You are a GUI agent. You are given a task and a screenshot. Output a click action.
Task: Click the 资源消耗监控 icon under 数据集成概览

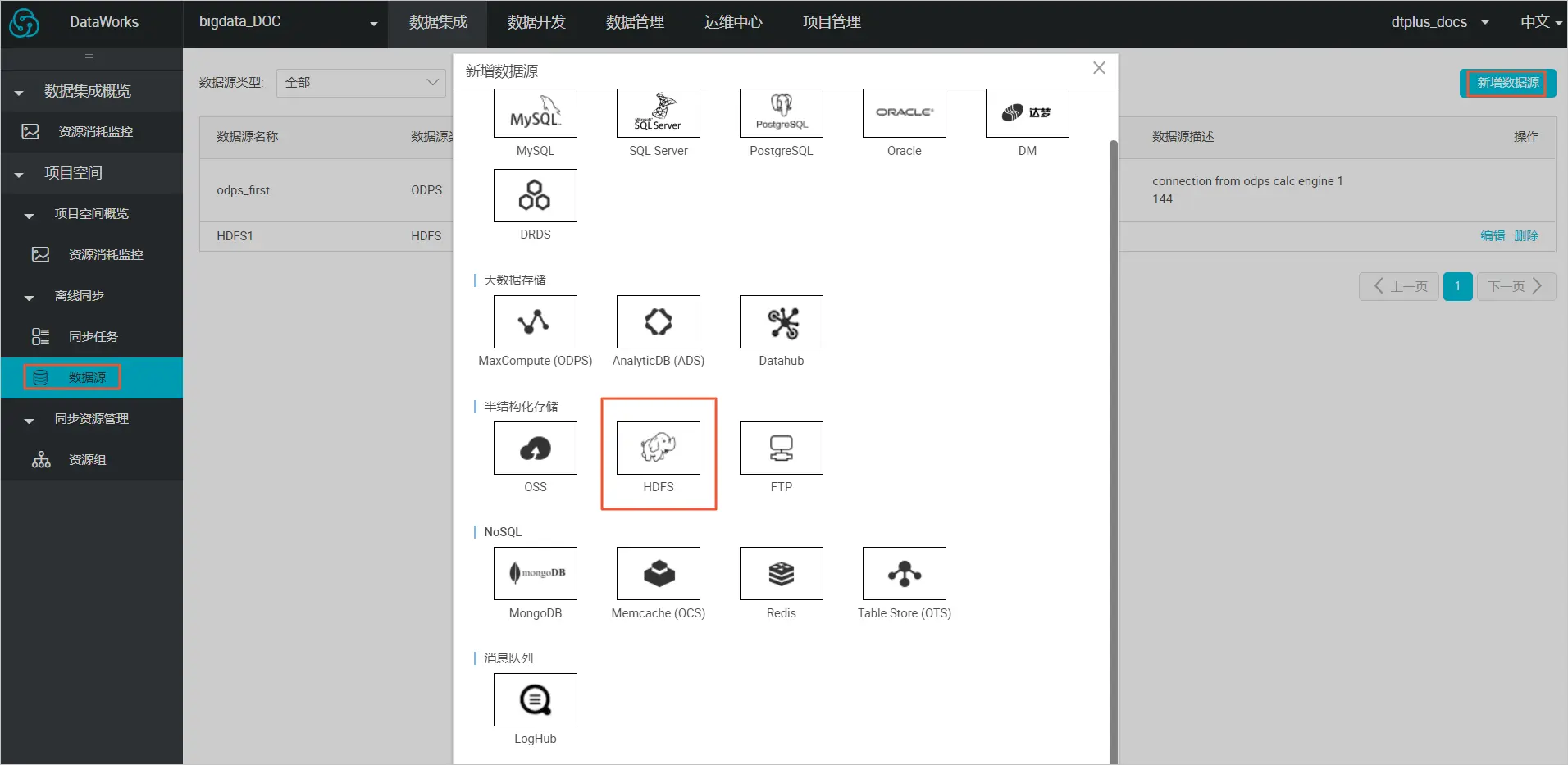coord(30,131)
